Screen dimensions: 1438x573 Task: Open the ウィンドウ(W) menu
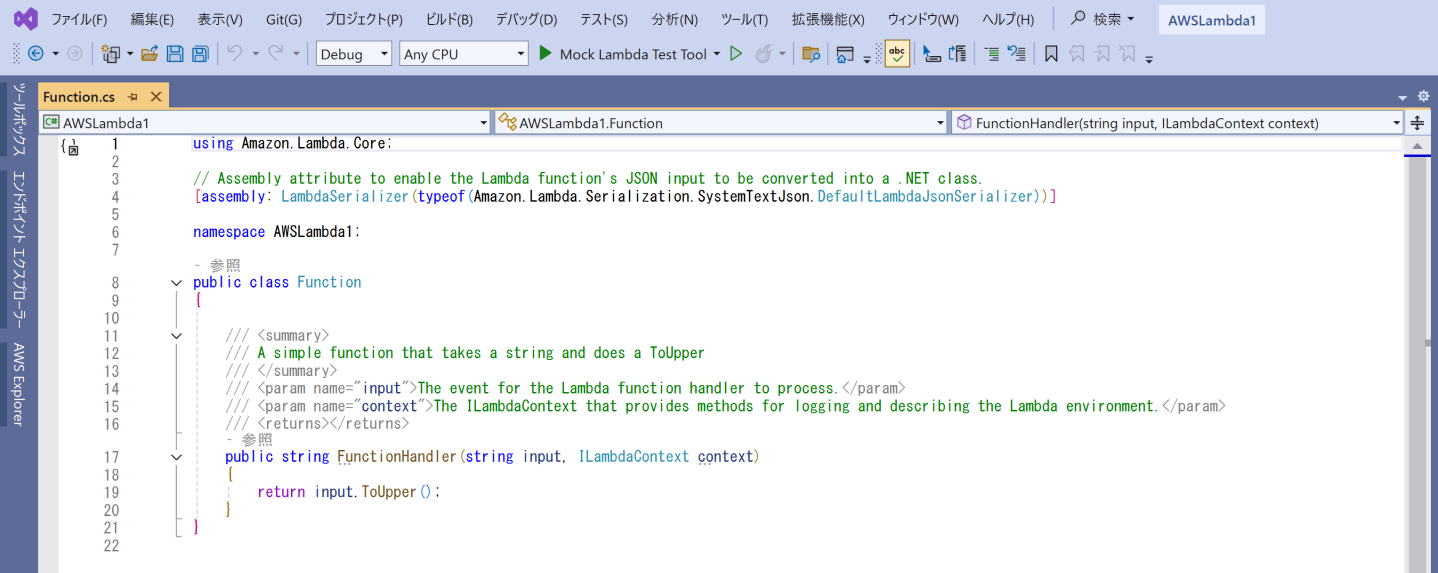[923, 19]
